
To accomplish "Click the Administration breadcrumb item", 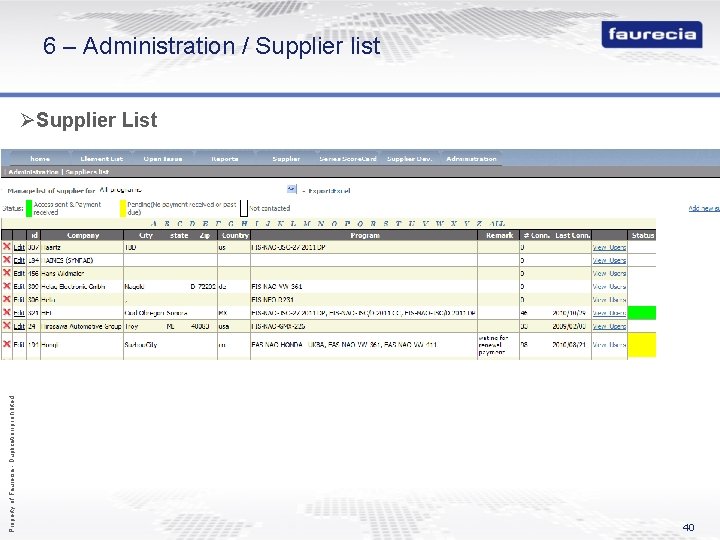I will [34, 172].
